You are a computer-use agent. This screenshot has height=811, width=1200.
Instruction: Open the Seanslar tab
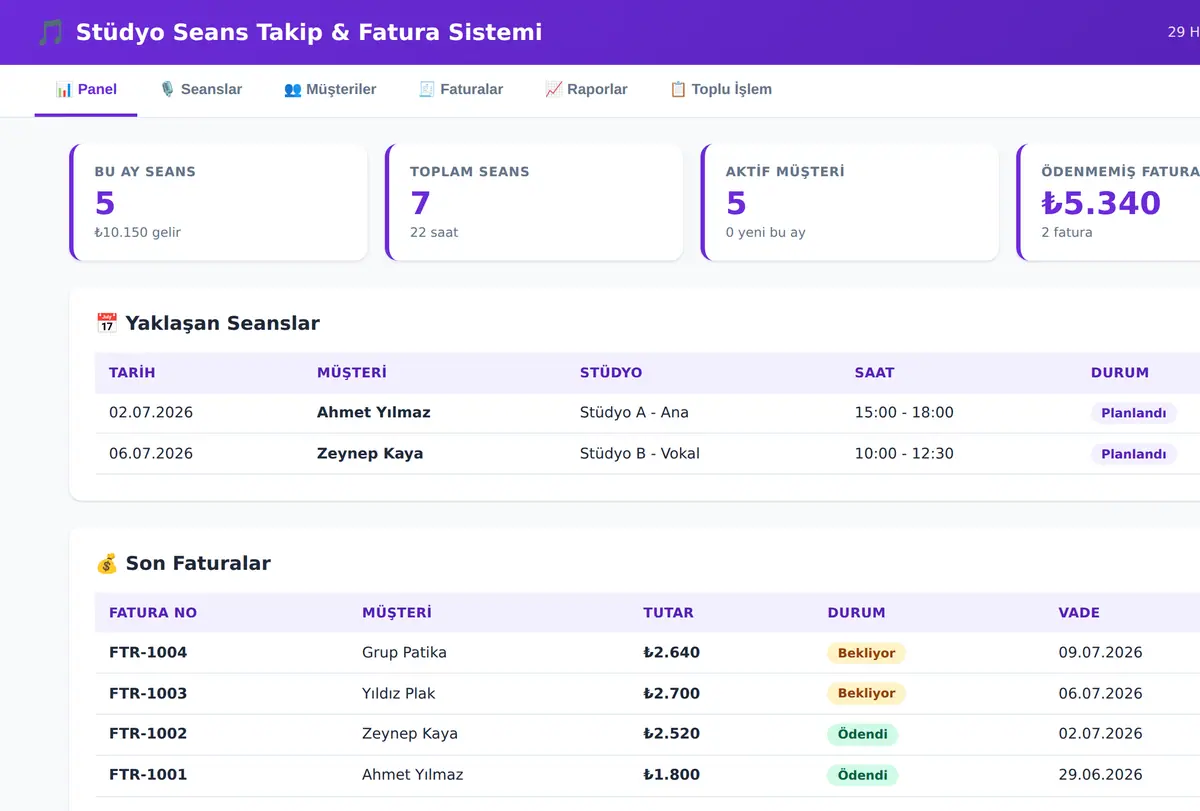point(201,90)
